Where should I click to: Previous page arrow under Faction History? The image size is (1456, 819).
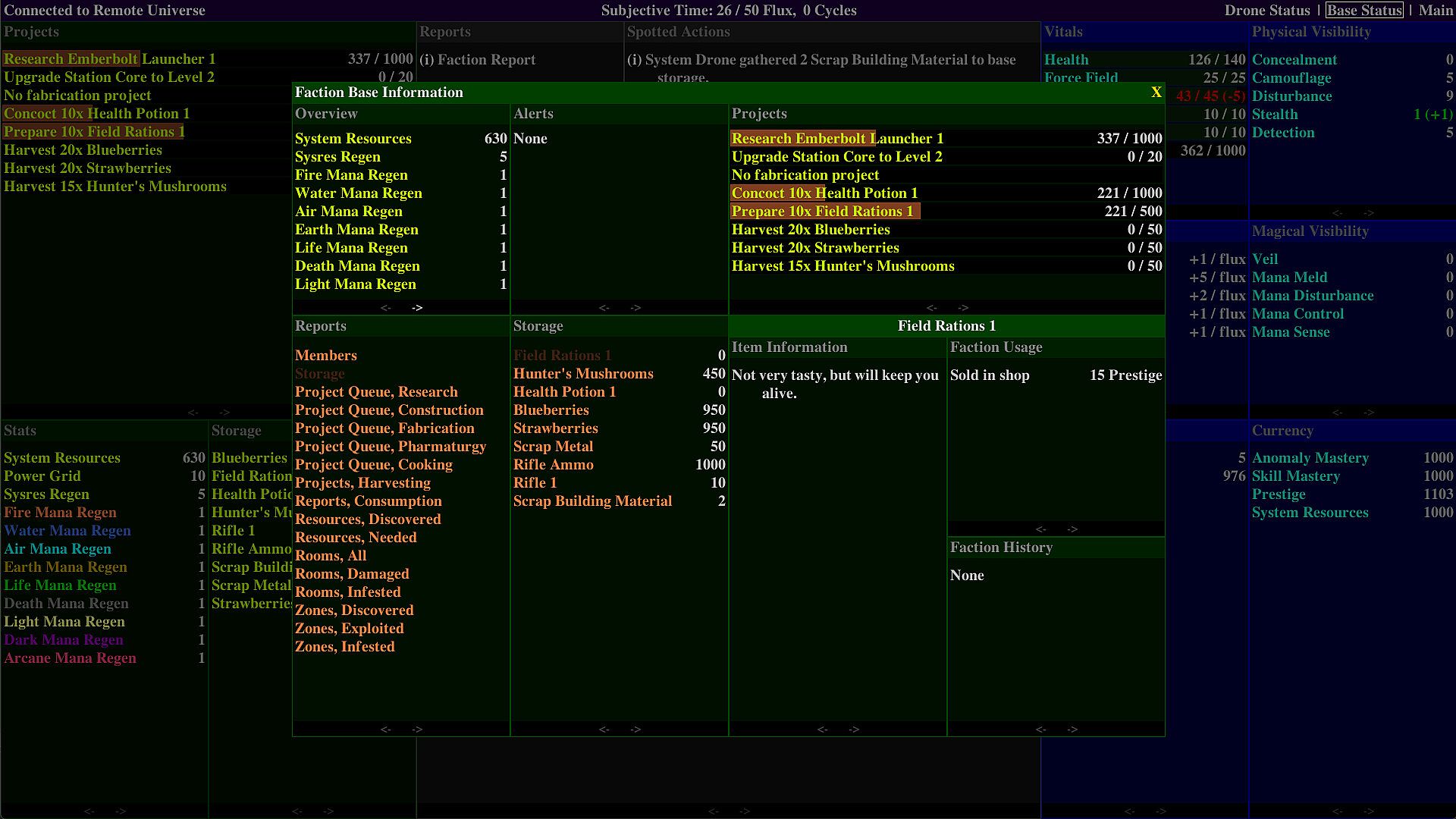click(x=1040, y=730)
